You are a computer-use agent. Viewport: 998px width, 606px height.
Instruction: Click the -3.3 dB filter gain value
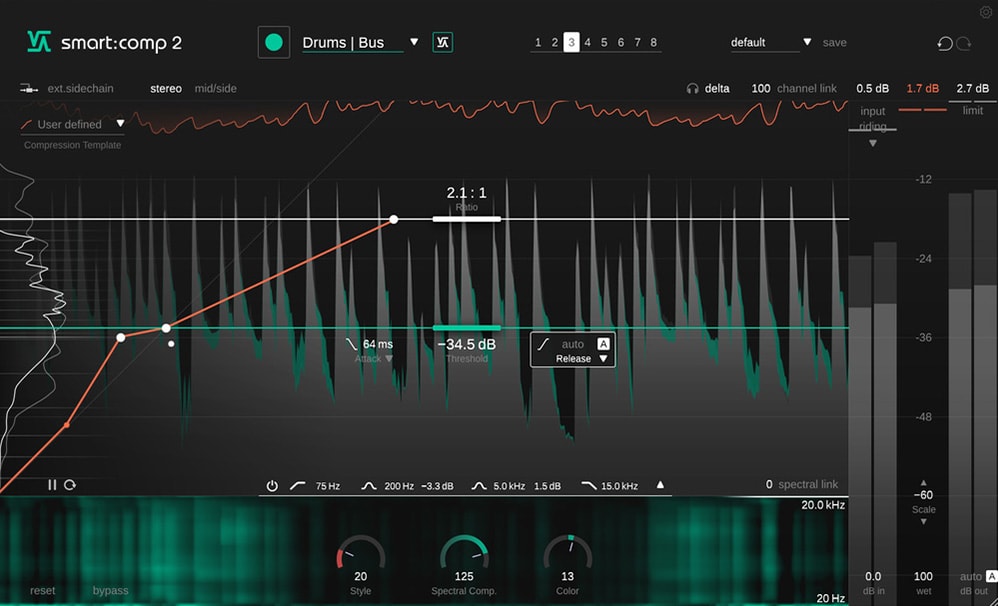tap(437, 486)
